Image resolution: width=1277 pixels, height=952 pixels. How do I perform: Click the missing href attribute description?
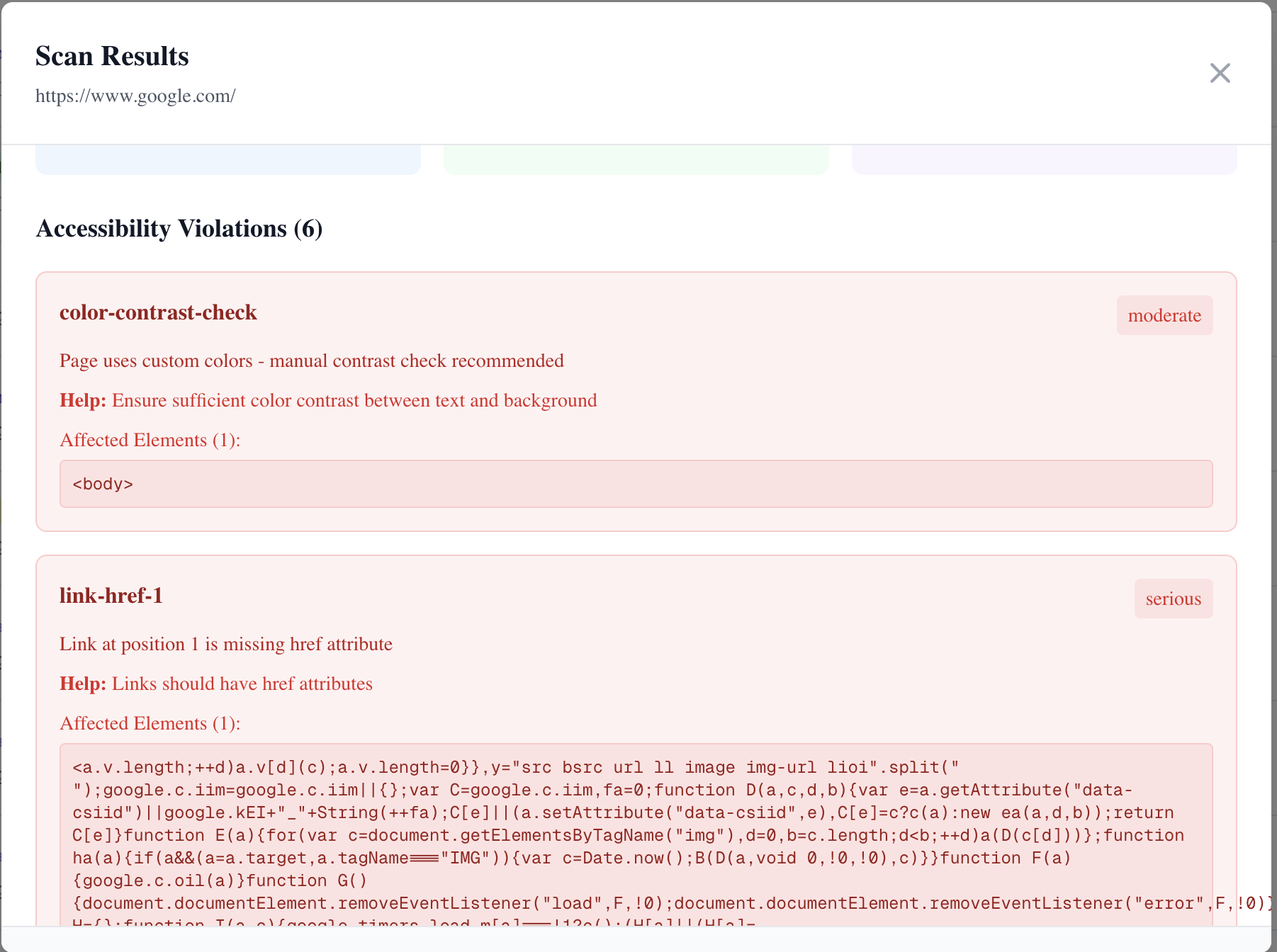pyautogui.click(x=226, y=644)
